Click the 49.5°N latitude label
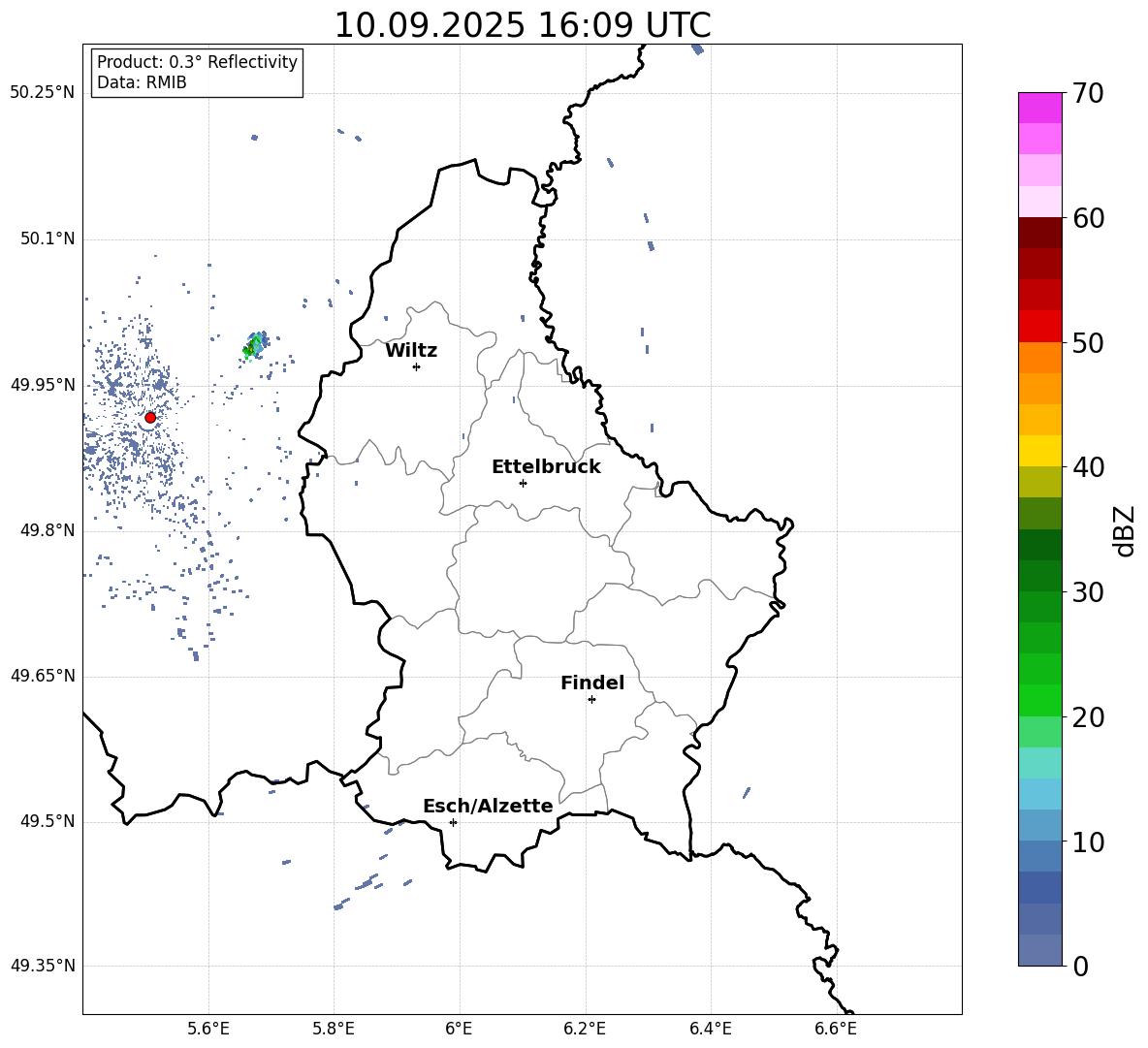 48,821
